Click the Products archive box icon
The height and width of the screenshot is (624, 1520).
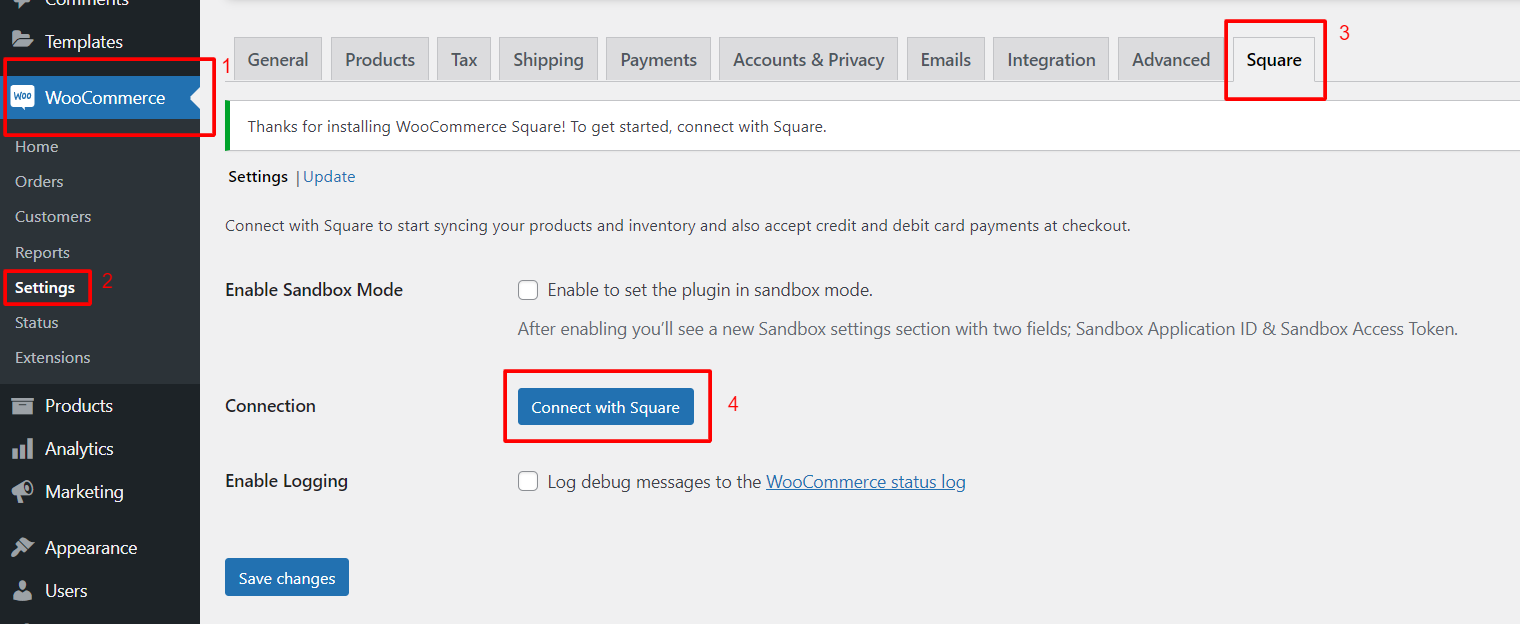pos(22,405)
